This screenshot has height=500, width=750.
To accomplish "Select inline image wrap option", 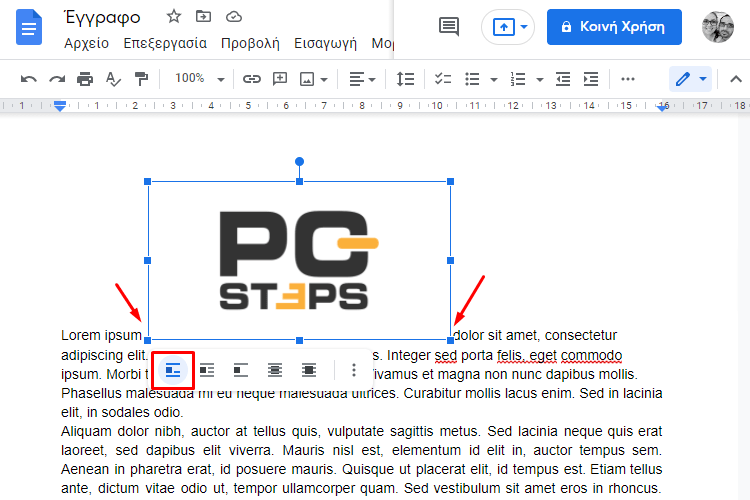I will (x=173, y=370).
